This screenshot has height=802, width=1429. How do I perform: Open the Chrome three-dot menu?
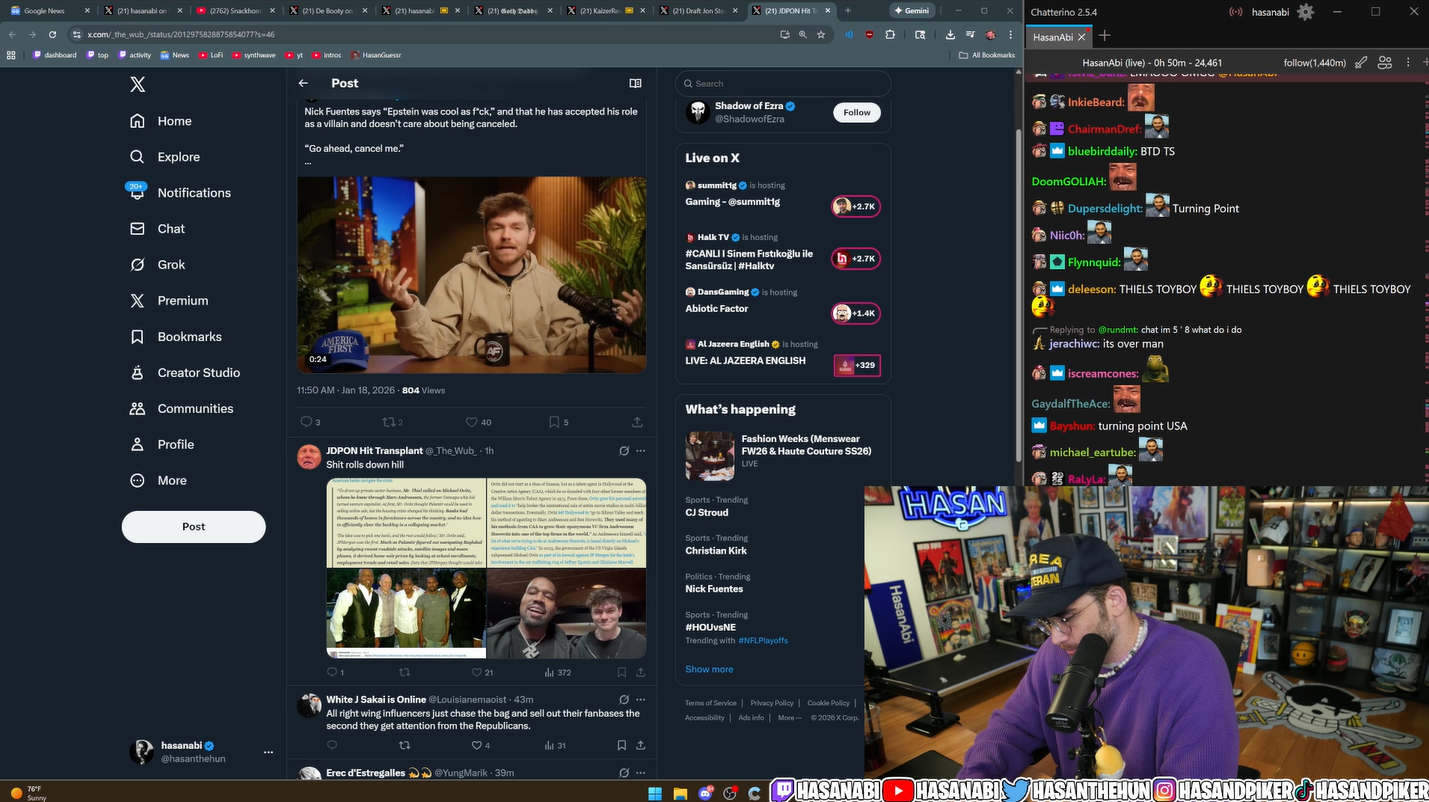[1010, 34]
